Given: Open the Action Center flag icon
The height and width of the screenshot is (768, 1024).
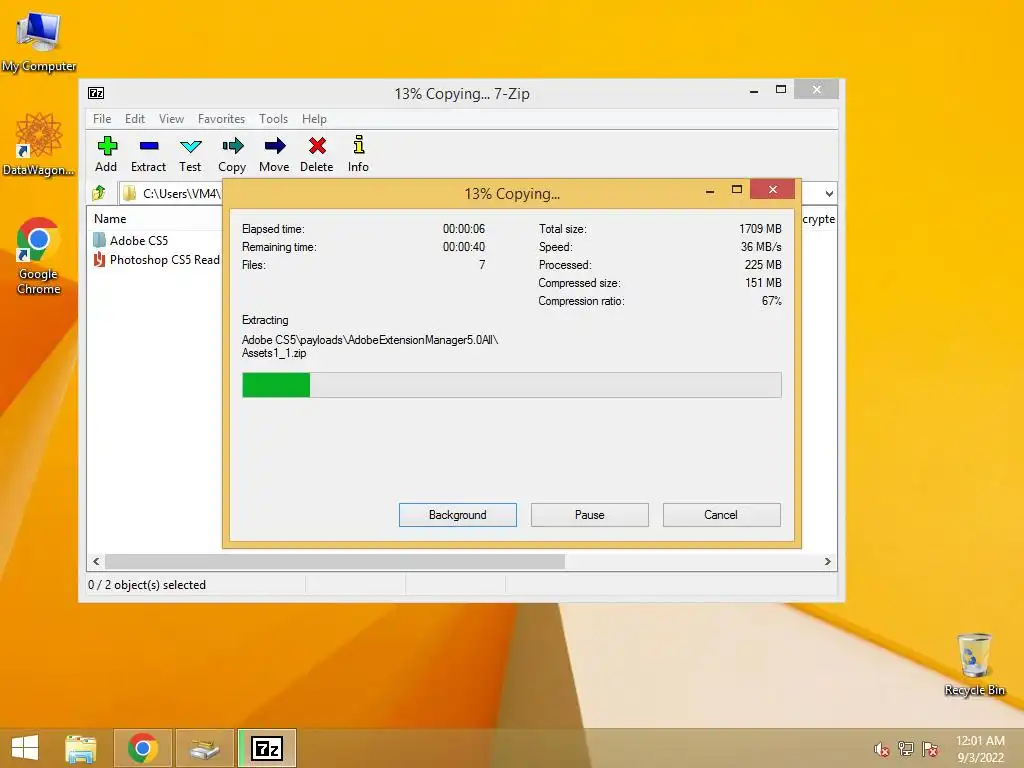Looking at the screenshot, I should [x=930, y=748].
